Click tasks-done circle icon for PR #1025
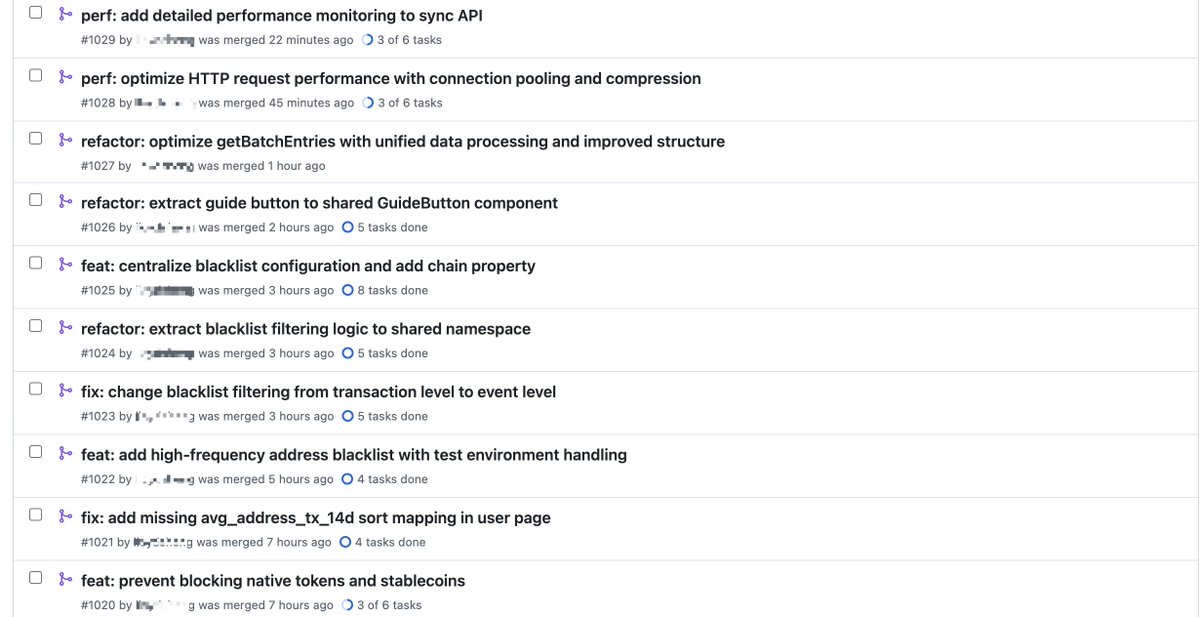 tap(348, 290)
